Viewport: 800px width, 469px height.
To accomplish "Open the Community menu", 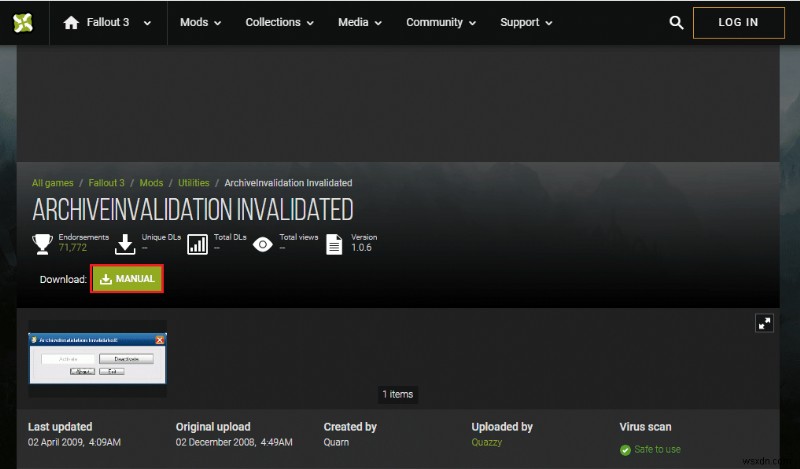I will point(441,22).
